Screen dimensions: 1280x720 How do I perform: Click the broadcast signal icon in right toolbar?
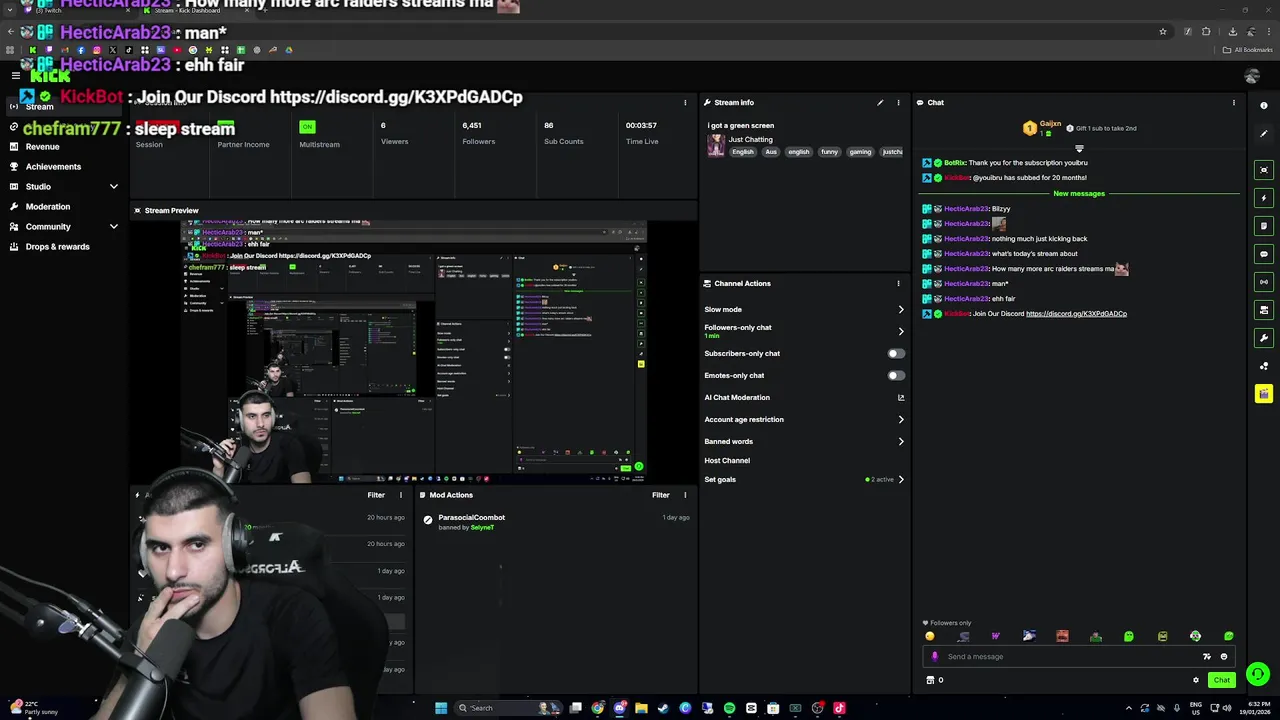point(1264,282)
